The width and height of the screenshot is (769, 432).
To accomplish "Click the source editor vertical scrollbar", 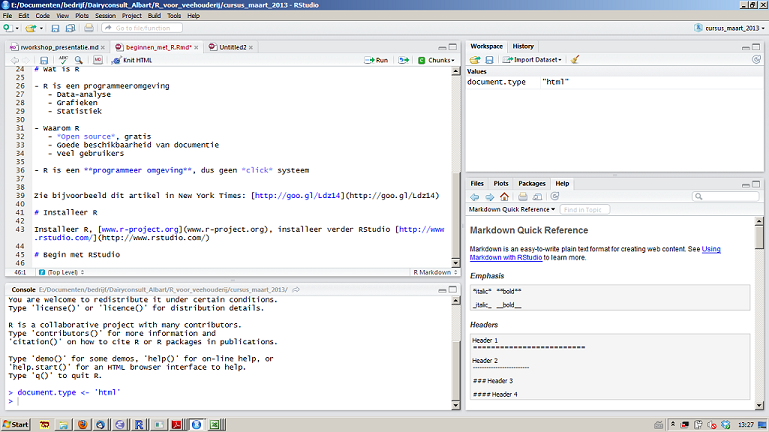I will coord(456,167).
